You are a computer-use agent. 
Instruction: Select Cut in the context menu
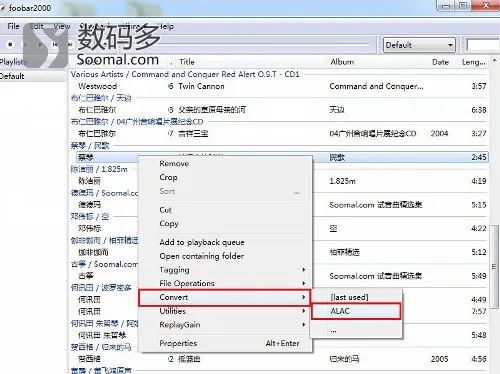[x=225, y=210]
